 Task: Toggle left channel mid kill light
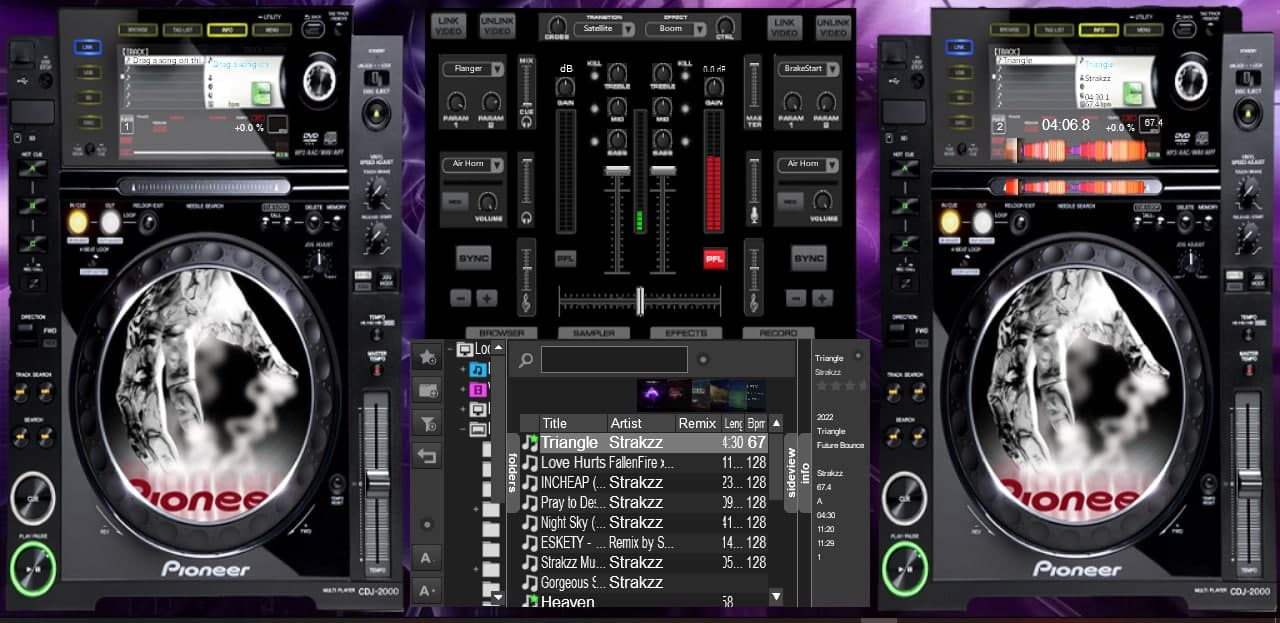point(593,107)
